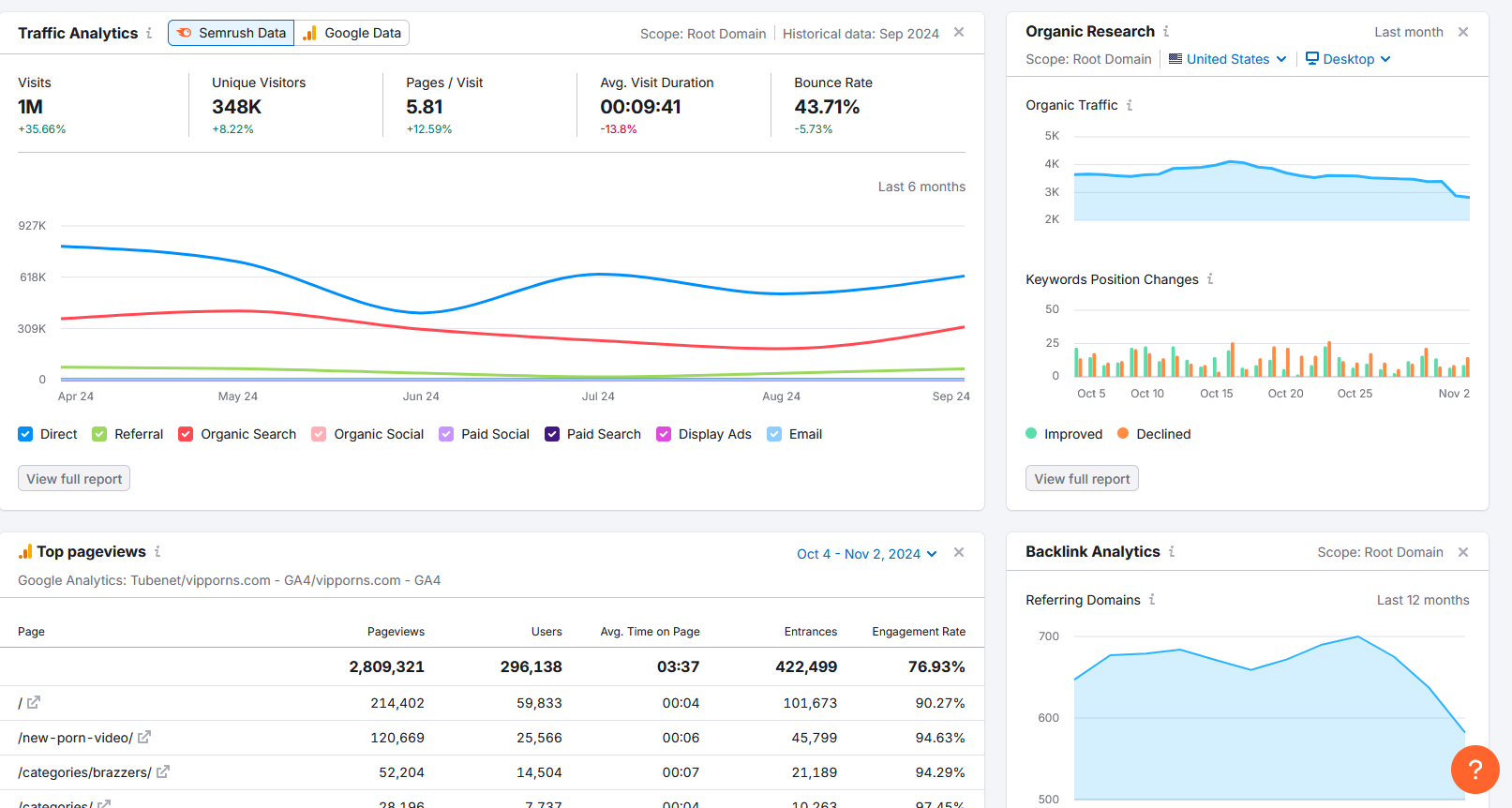The height and width of the screenshot is (808, 1512).
Task: Toggle the Paid Social checkbox
Action: coord(446,434)
